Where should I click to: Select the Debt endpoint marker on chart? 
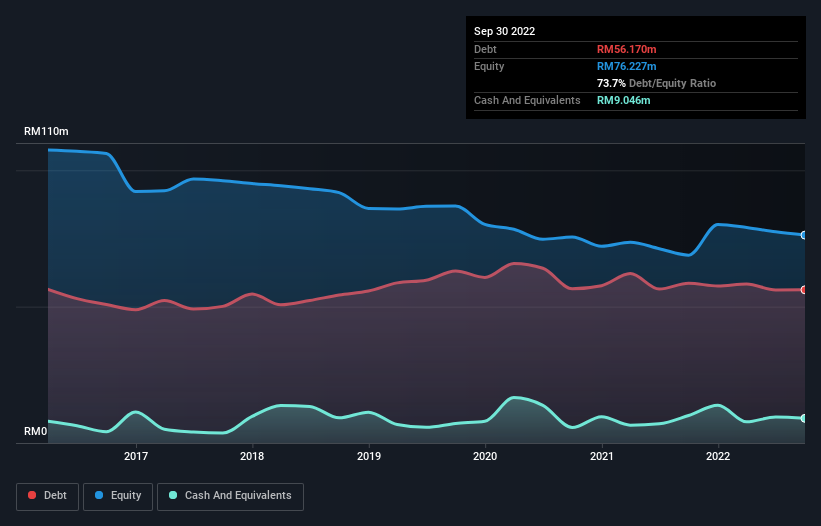(804, 289)
